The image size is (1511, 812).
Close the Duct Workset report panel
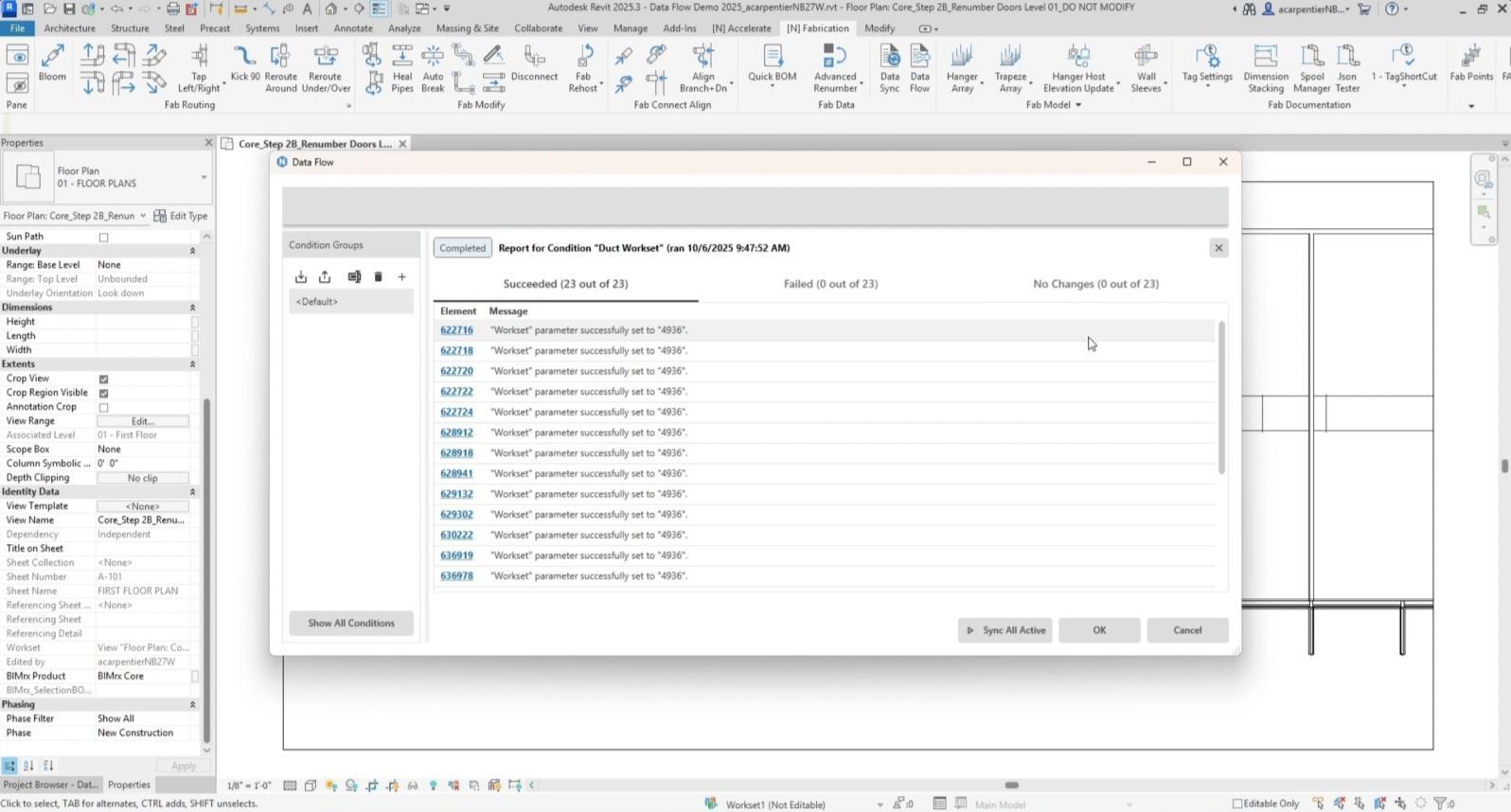pos(1218,248)
